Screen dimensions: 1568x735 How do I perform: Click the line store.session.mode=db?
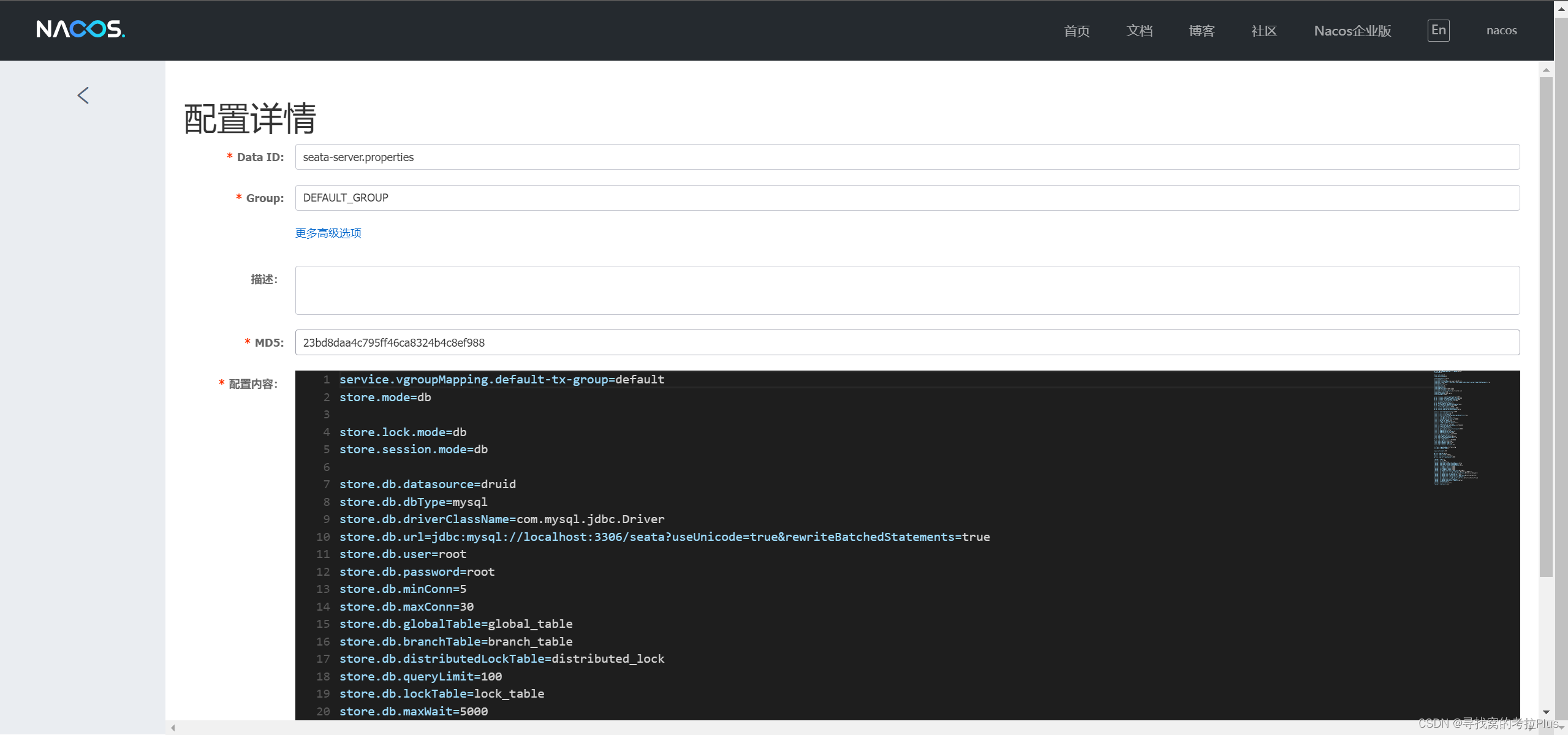[x=414, y=449]
